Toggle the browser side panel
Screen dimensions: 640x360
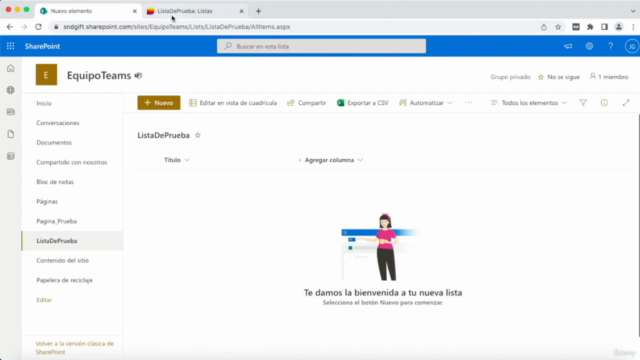coord(604,27)
